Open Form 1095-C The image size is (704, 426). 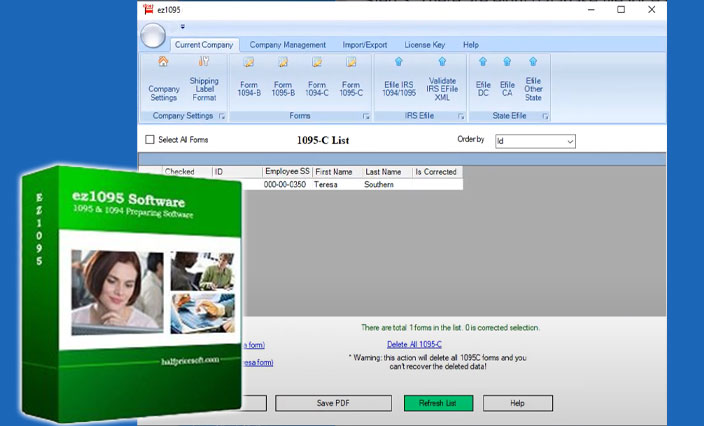[x=351, y=77]
